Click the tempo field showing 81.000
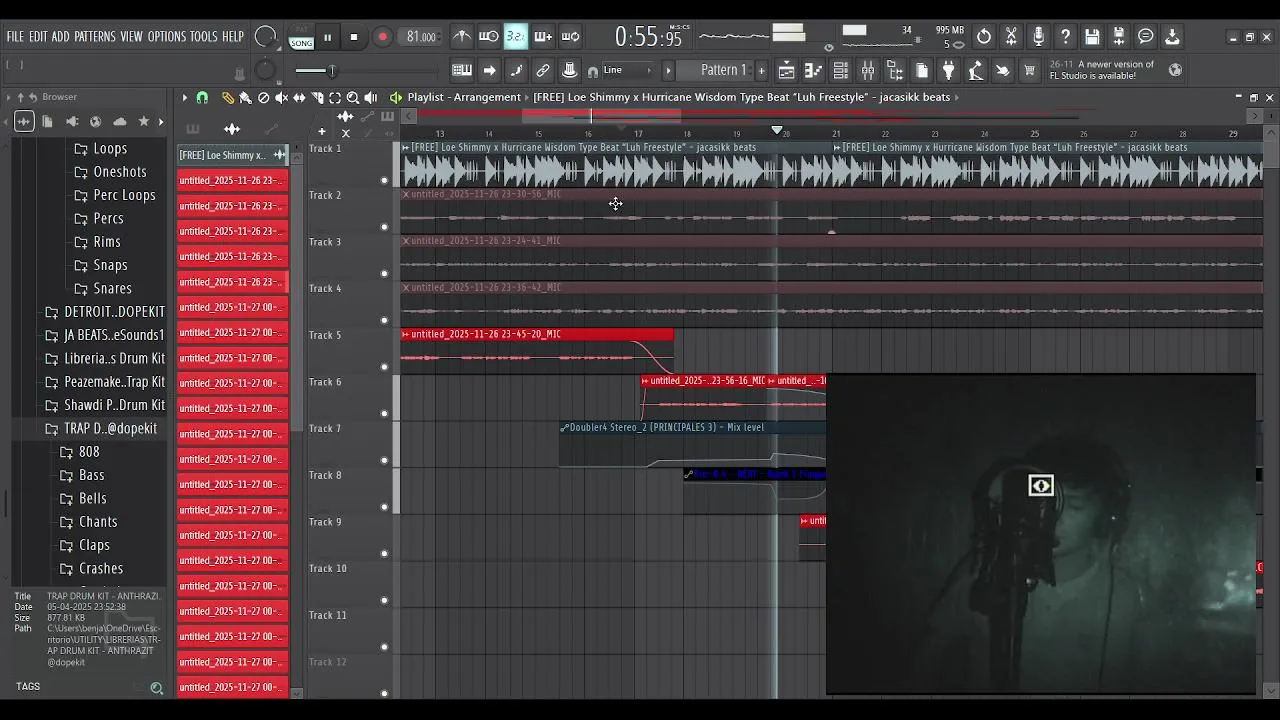The image size is (1280, 720). point(421,37)
